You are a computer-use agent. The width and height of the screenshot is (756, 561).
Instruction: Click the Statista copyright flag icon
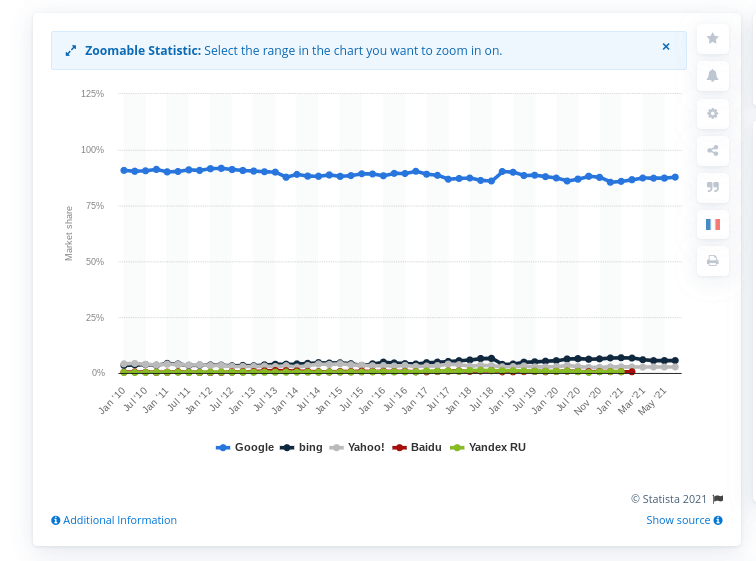click(x=718, y=498)
